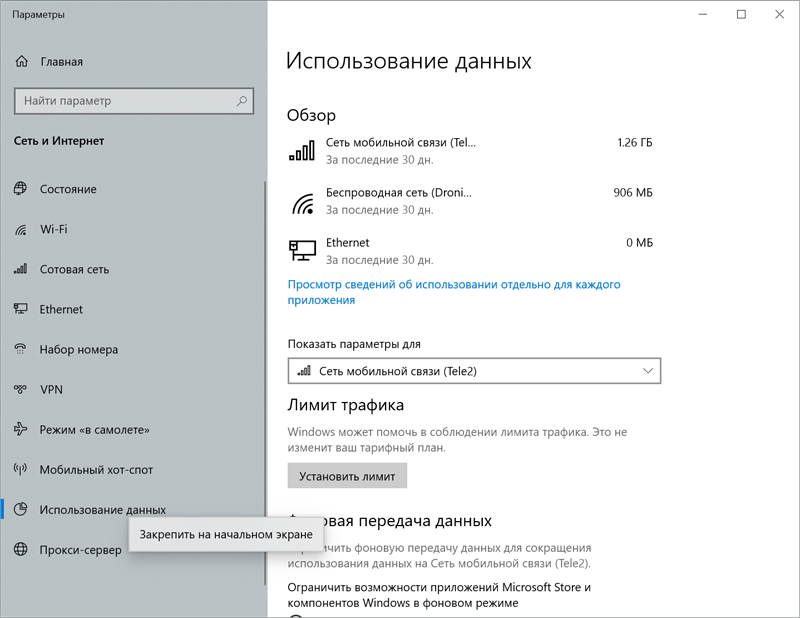800x618 pixels.
Task: Open the network selection dropdown showing Tele2
Action: coord(473,370)
